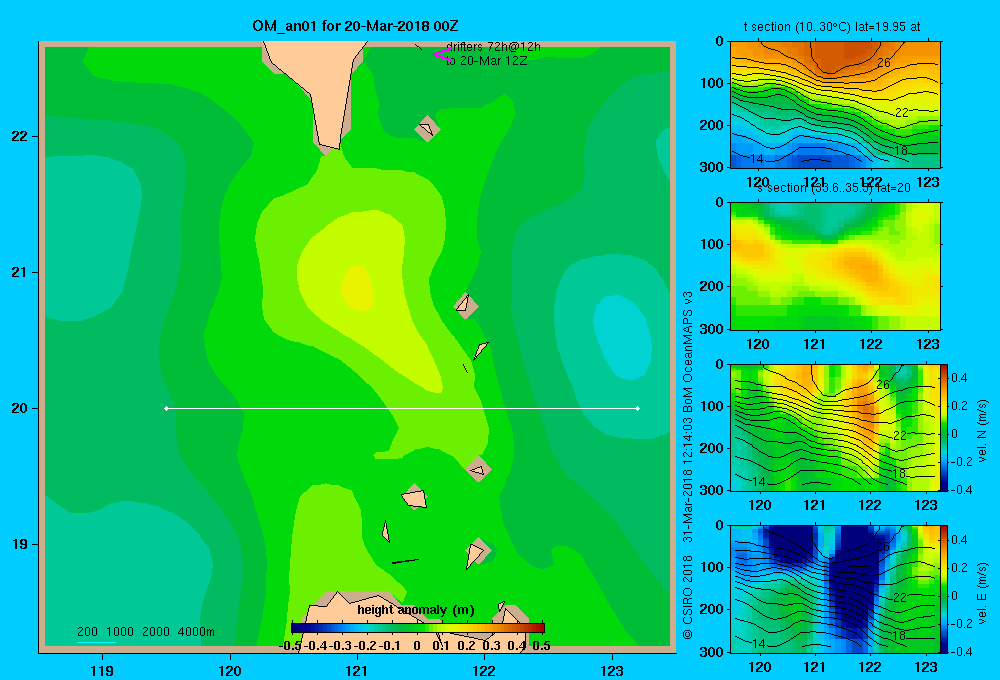This screenshot has width=1000, height=680.
Task: Click the left endpoint of the white section line
Action: coord(166,408)
